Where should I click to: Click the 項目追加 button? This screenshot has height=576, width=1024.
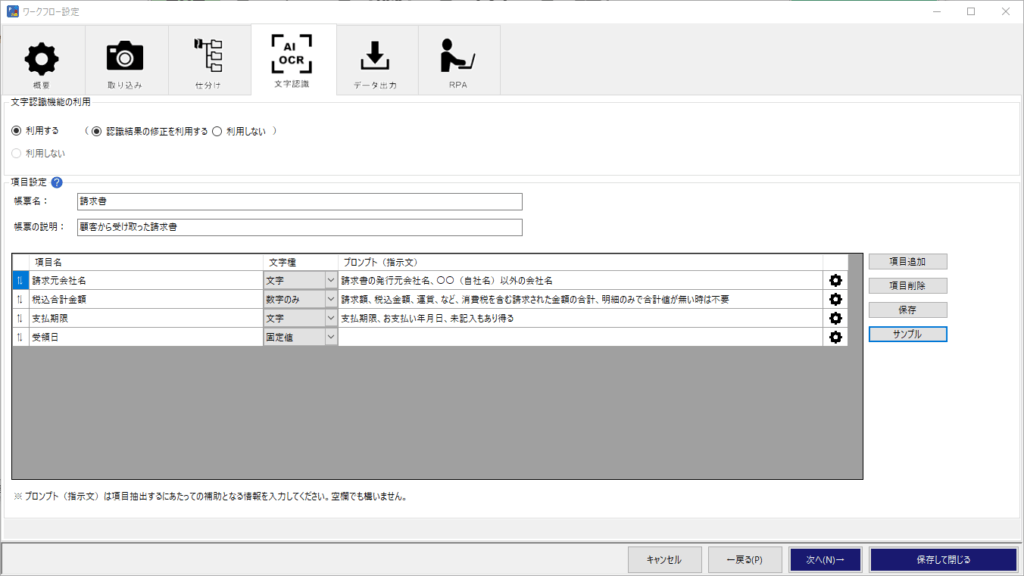[x=907, y=261]
